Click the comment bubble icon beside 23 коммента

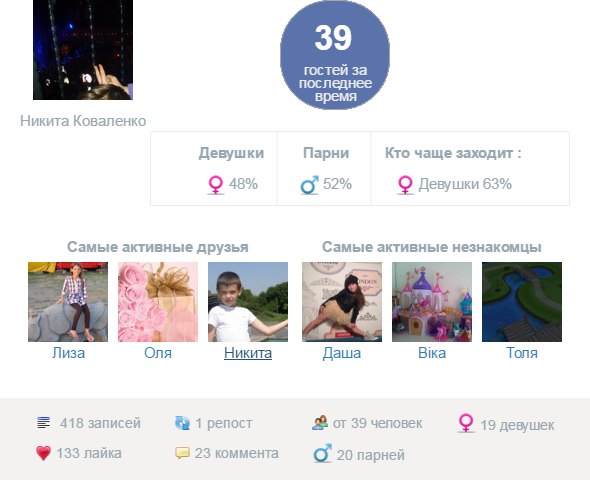(x=182, y=453)
